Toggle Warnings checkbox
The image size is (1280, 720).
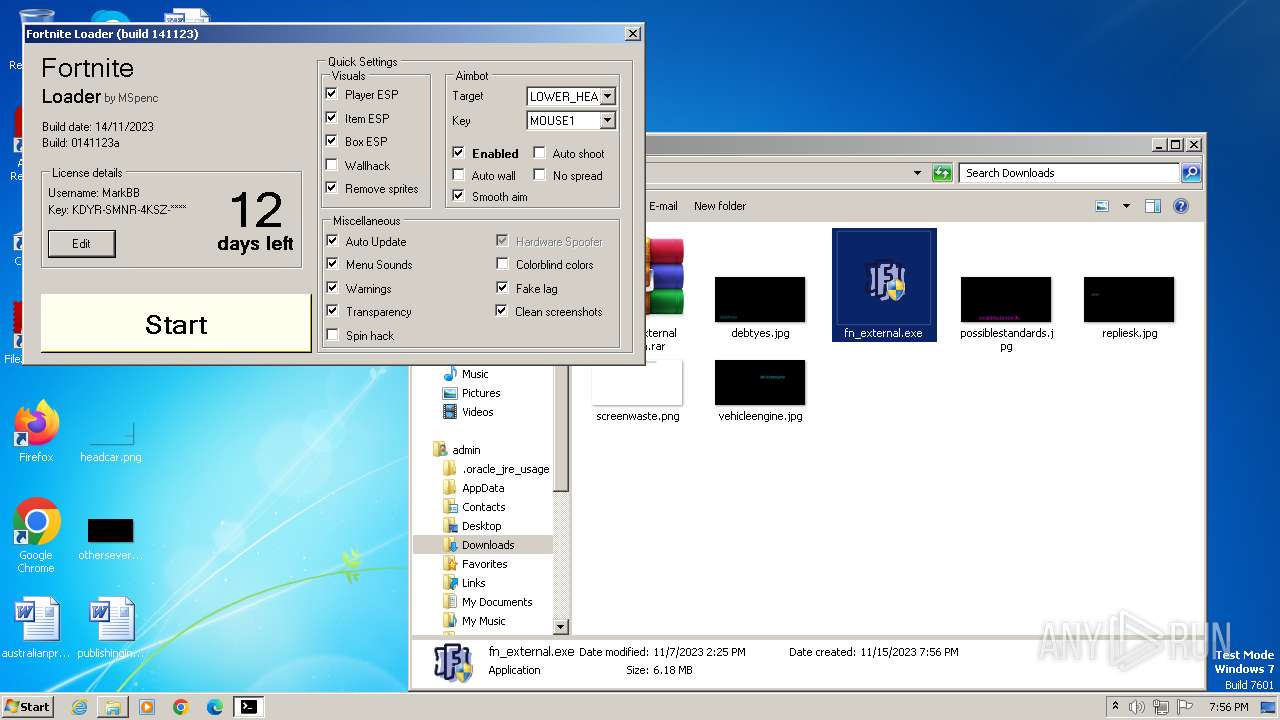click(x=332, y=288)
